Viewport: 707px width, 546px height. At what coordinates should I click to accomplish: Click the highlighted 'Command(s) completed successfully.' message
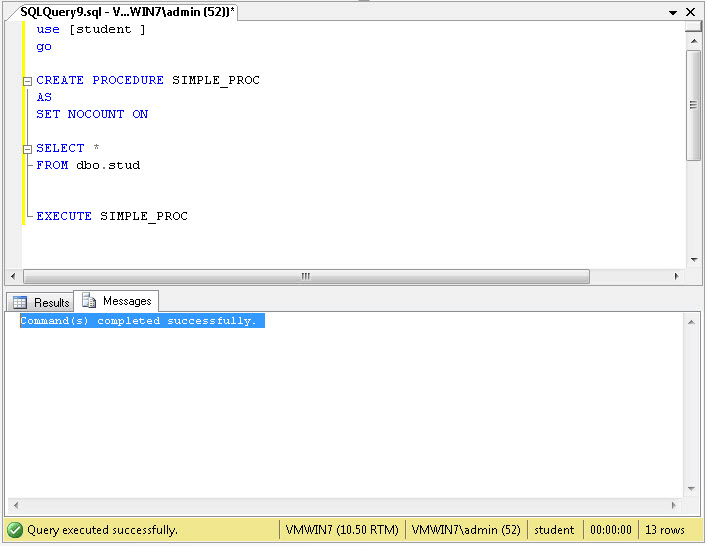click(140, 321)
